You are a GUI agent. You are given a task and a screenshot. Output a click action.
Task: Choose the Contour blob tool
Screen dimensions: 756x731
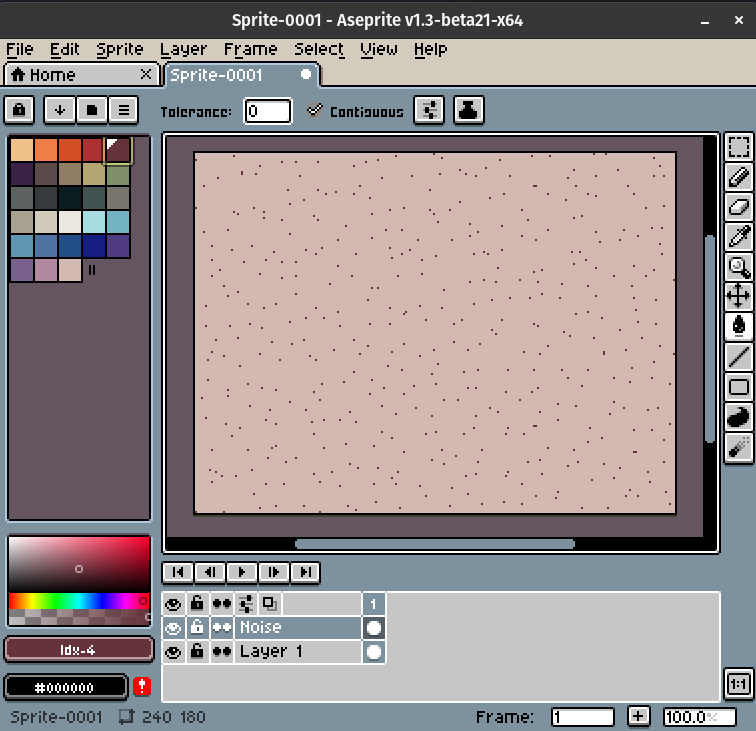[x=738, y=417]
